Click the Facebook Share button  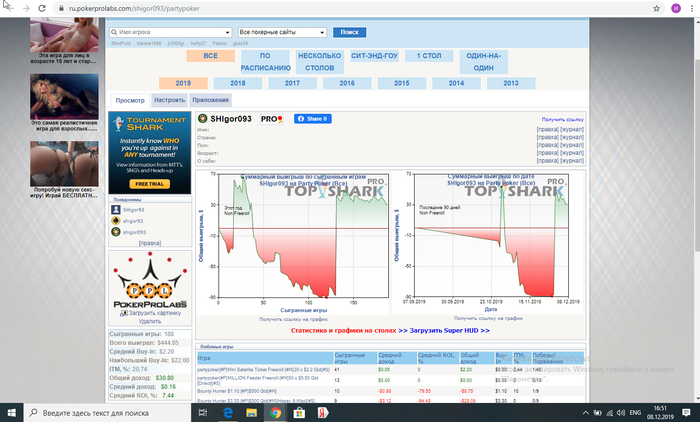click(312, 119)
